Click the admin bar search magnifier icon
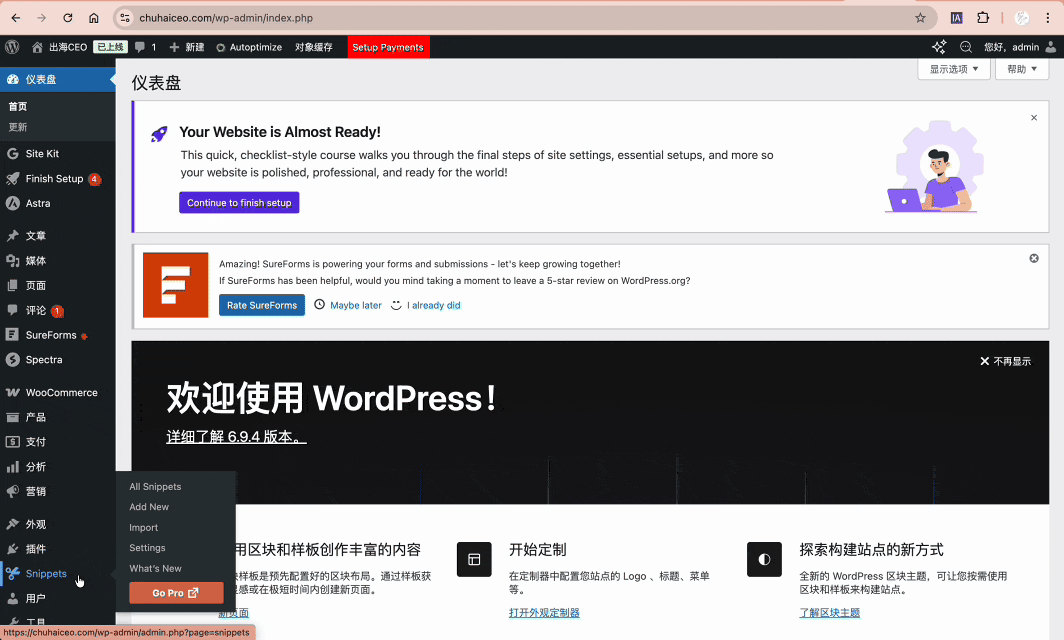The height and width of the screenshot is (640, 1064). pyautogui.click(x=966, y=47)
